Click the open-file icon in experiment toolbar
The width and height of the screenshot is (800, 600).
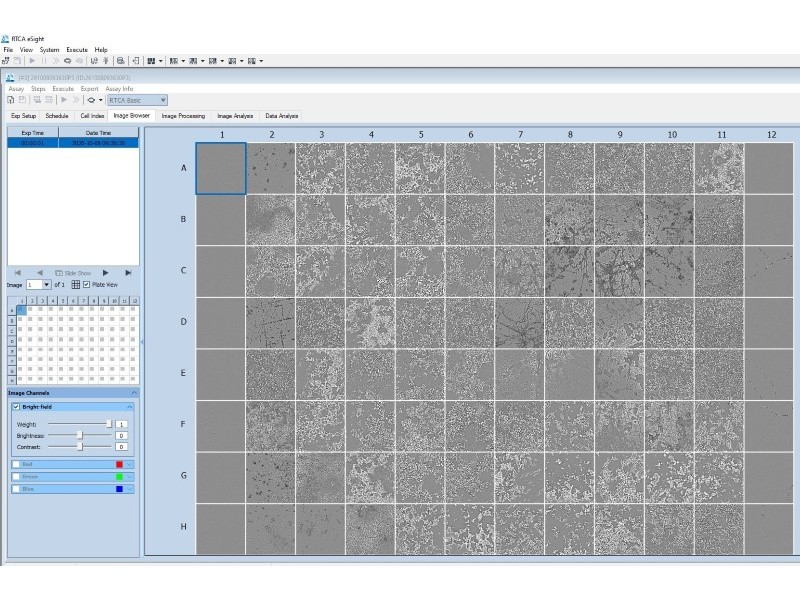(11, 100)
